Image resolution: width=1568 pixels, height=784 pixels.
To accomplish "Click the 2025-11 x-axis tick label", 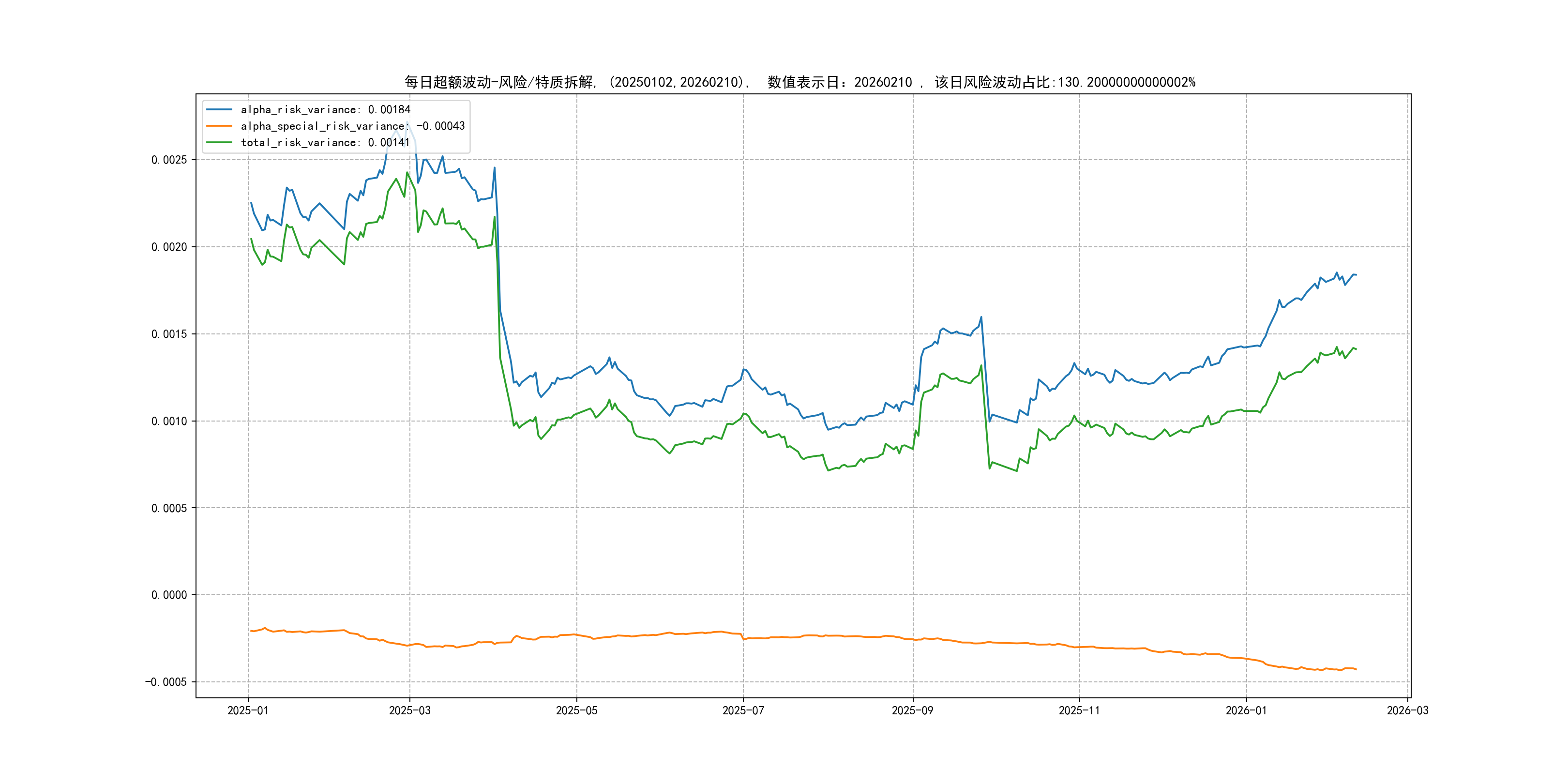I will pos(1079,710).
